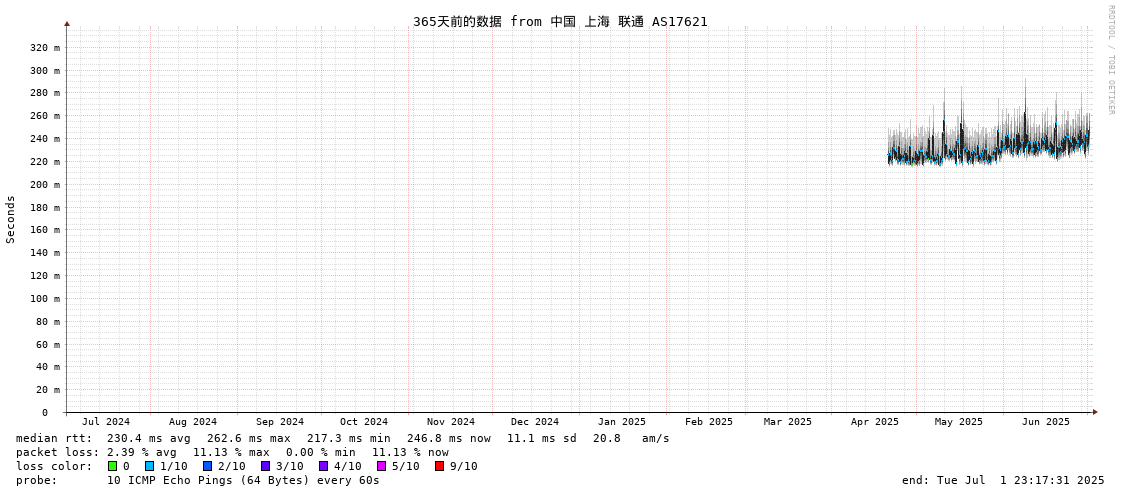Click the Sep 2024 axis label
The width and height of the screenshot is (1121, 494).
click(280, 422)
